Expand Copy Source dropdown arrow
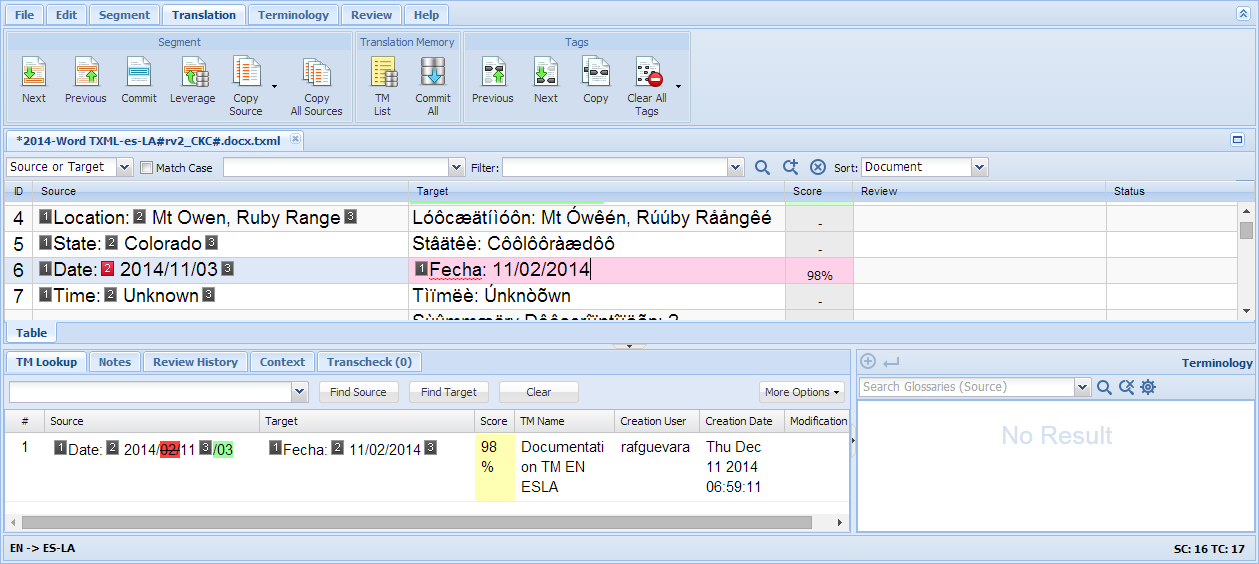The width and height of the screenshot is (1259, 564). pos(274,87)
